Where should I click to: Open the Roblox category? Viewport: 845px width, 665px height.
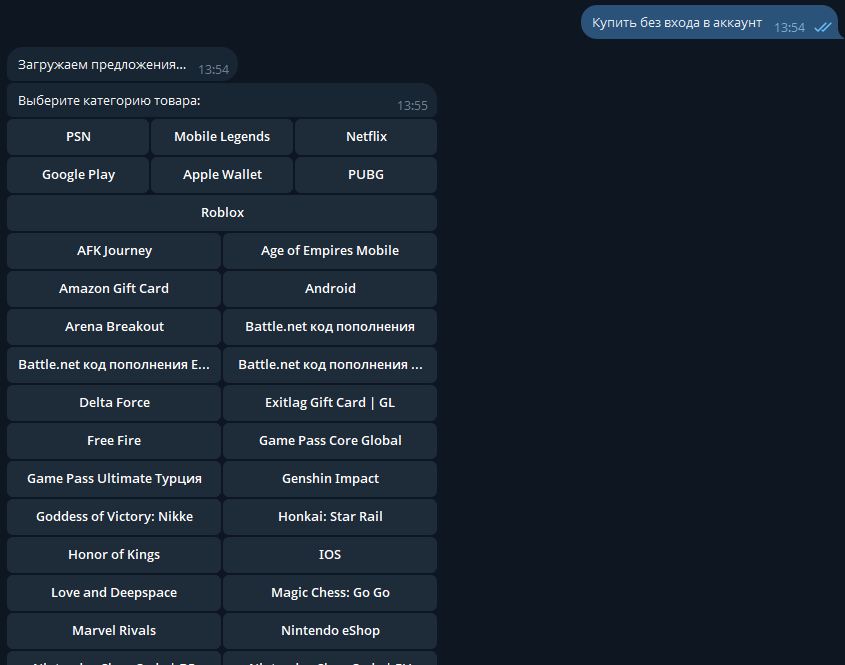222,213
